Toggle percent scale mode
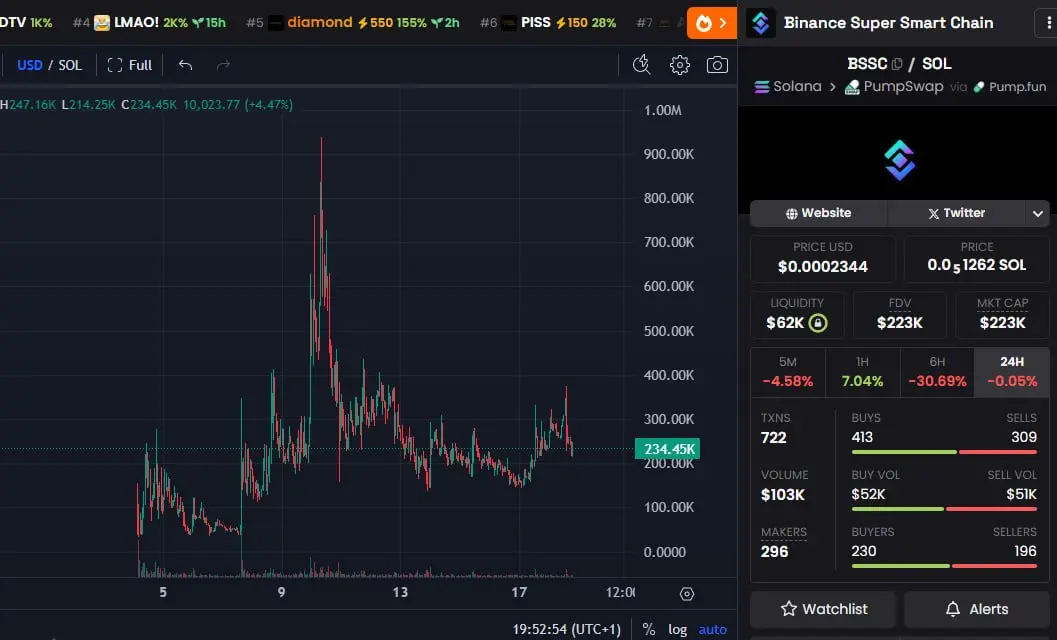The image size is (1057, 640). [x=648, y=629]
